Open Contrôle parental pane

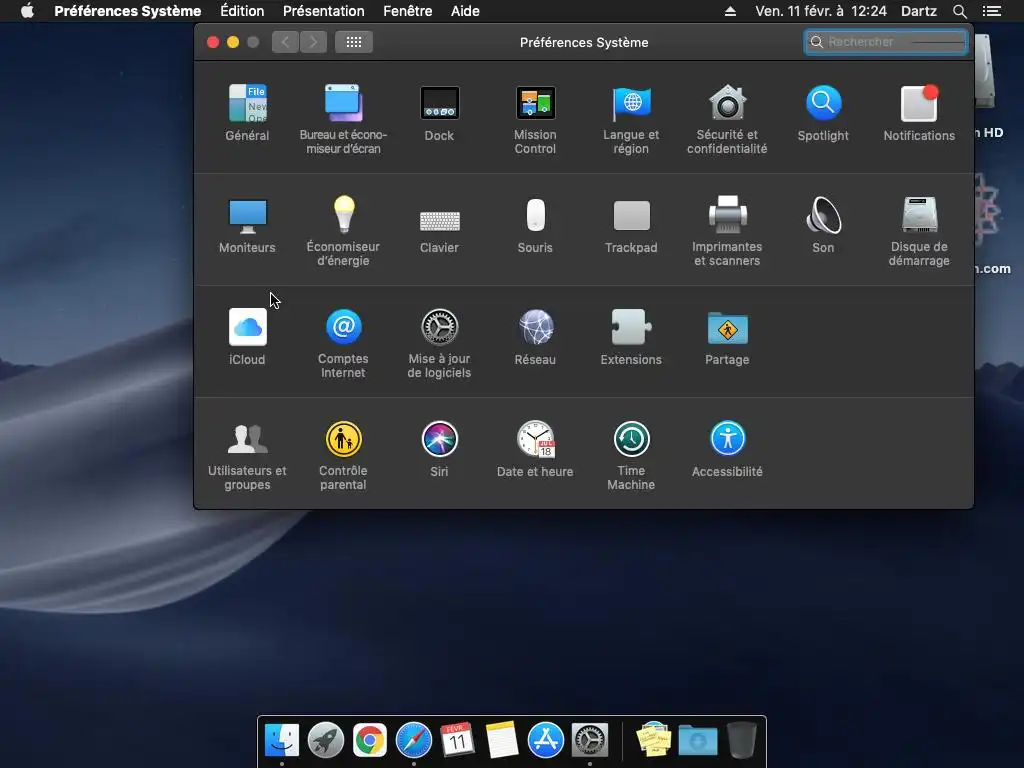(x=344, y=455)
